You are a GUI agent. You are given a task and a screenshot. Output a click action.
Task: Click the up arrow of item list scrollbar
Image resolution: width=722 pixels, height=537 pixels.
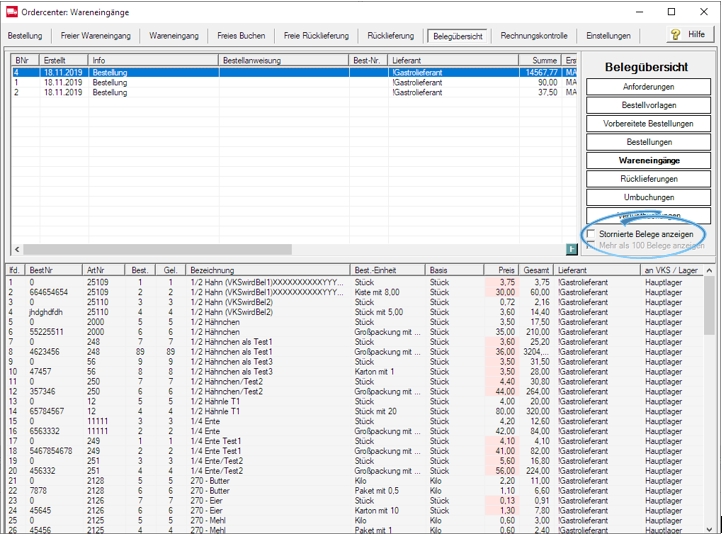point(709,270)
